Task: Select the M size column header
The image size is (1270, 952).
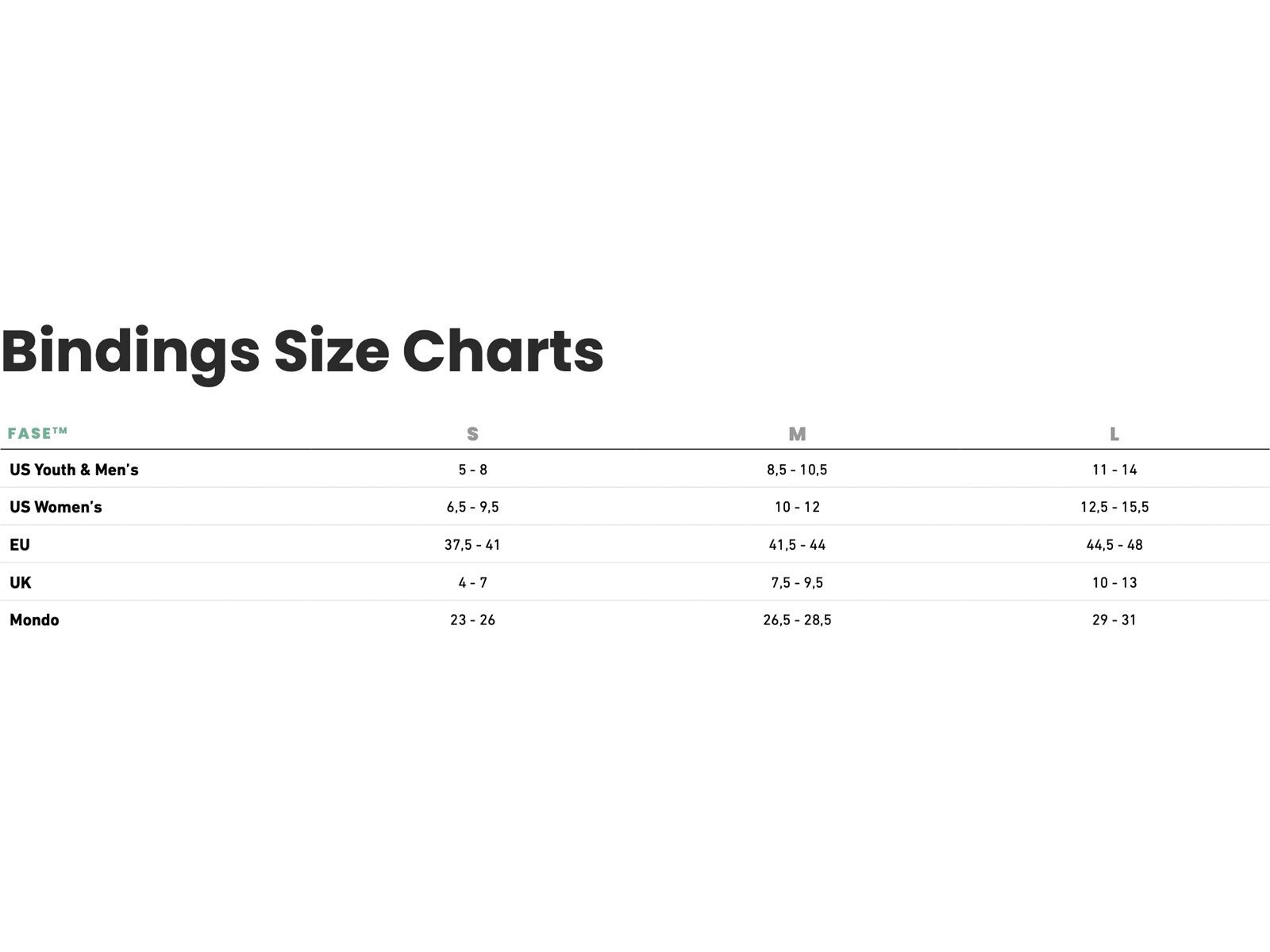Action: click(797, 434)
